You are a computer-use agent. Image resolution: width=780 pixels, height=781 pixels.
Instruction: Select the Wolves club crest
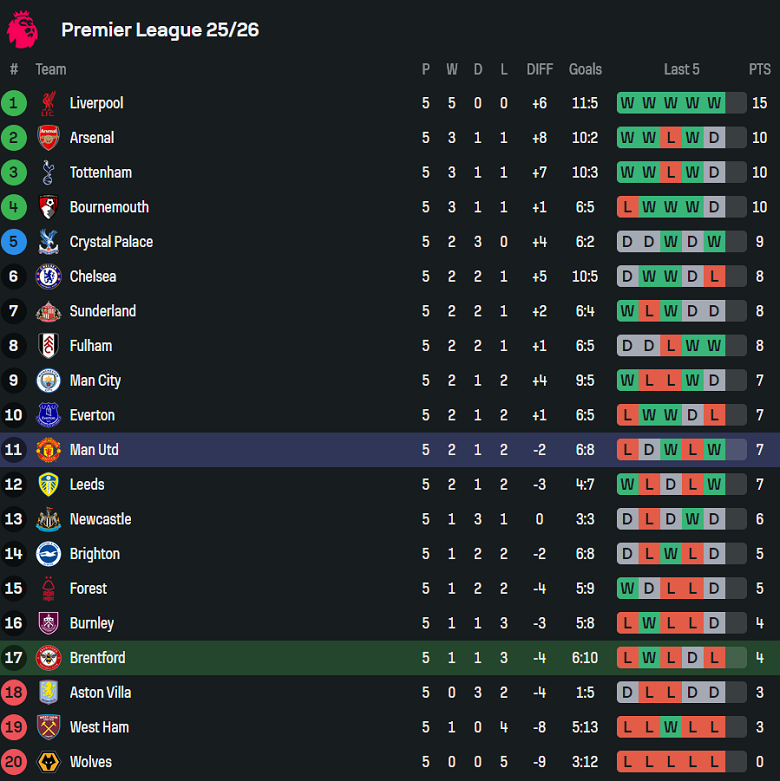(48, 762)
